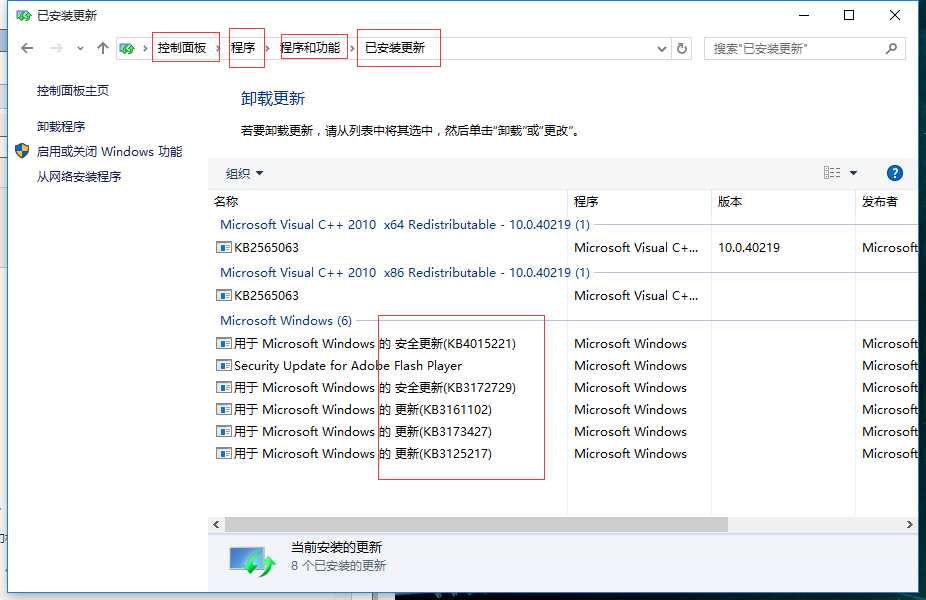Image resolution: width=926 pixels, height=600 pixels.
Task: Click the address bar location icon
Action: pos(127,48)
